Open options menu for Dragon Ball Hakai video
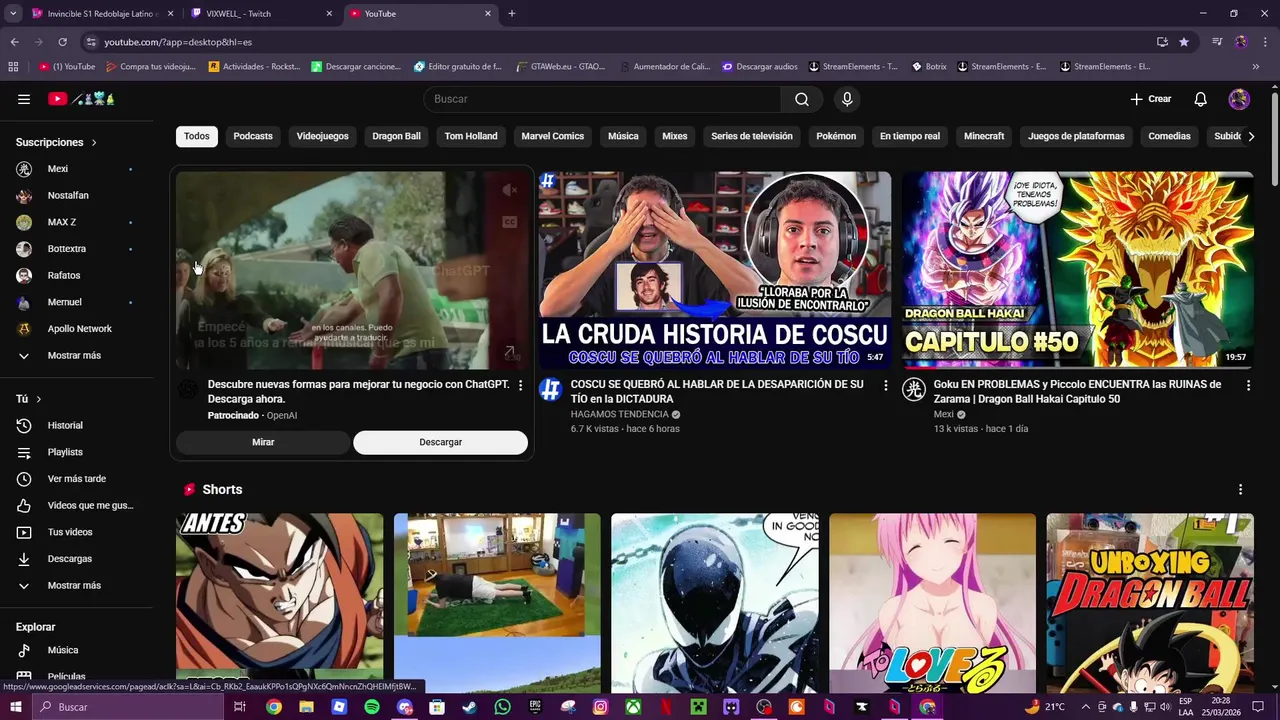Image resolution: width=1280 pixels, height=720 pixels. [1248, 385]
